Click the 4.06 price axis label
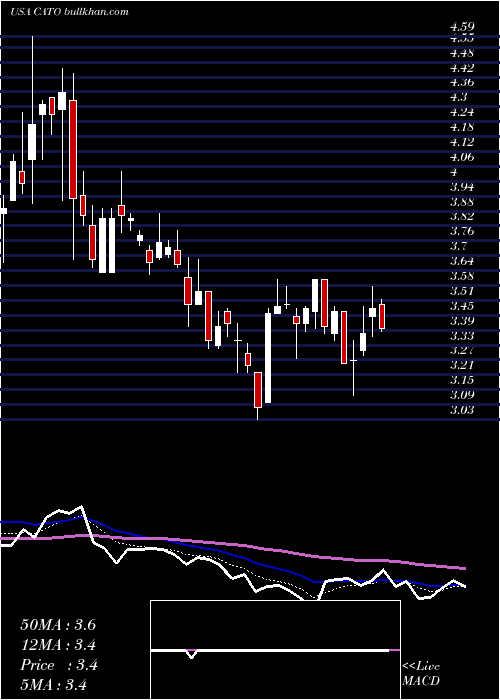500x700 pixels. pos(462,157)
